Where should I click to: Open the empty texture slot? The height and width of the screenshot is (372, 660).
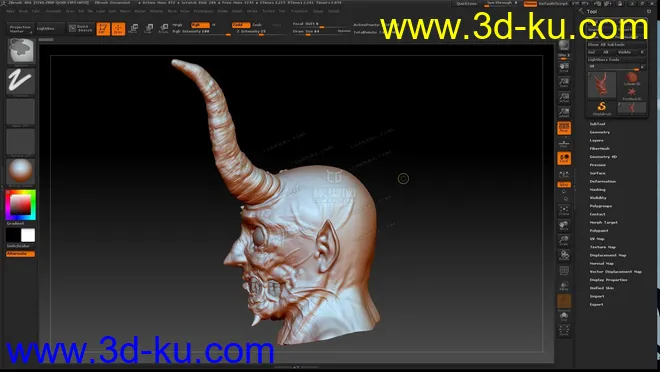coord(21,142)
